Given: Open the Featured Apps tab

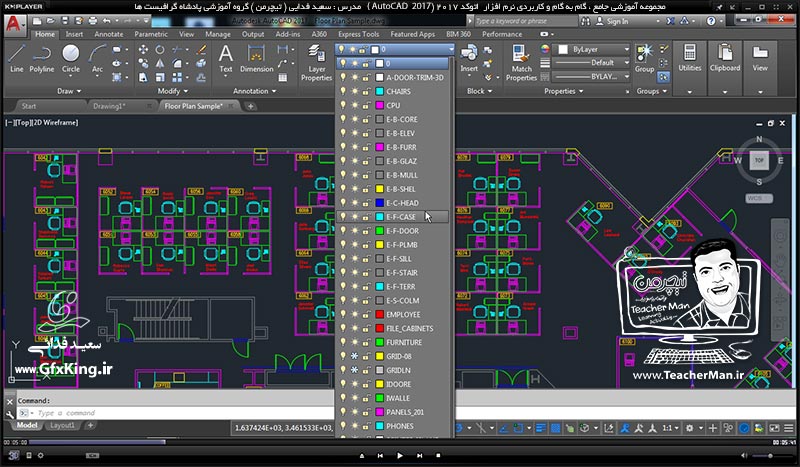Looking at the screenshot, I should 413,34.
